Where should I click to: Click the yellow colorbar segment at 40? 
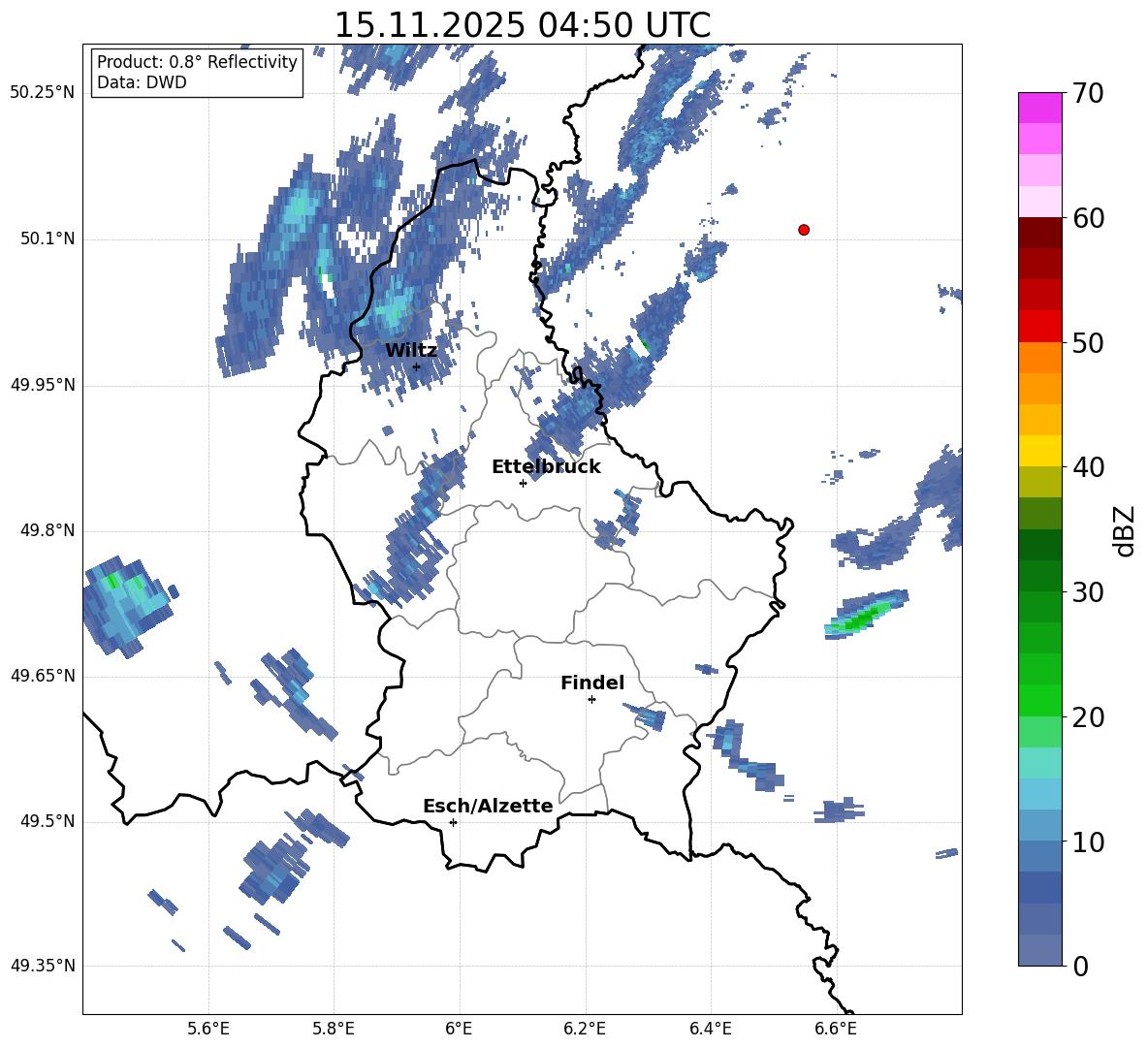pyautogui.click(x=1039, y=450)
